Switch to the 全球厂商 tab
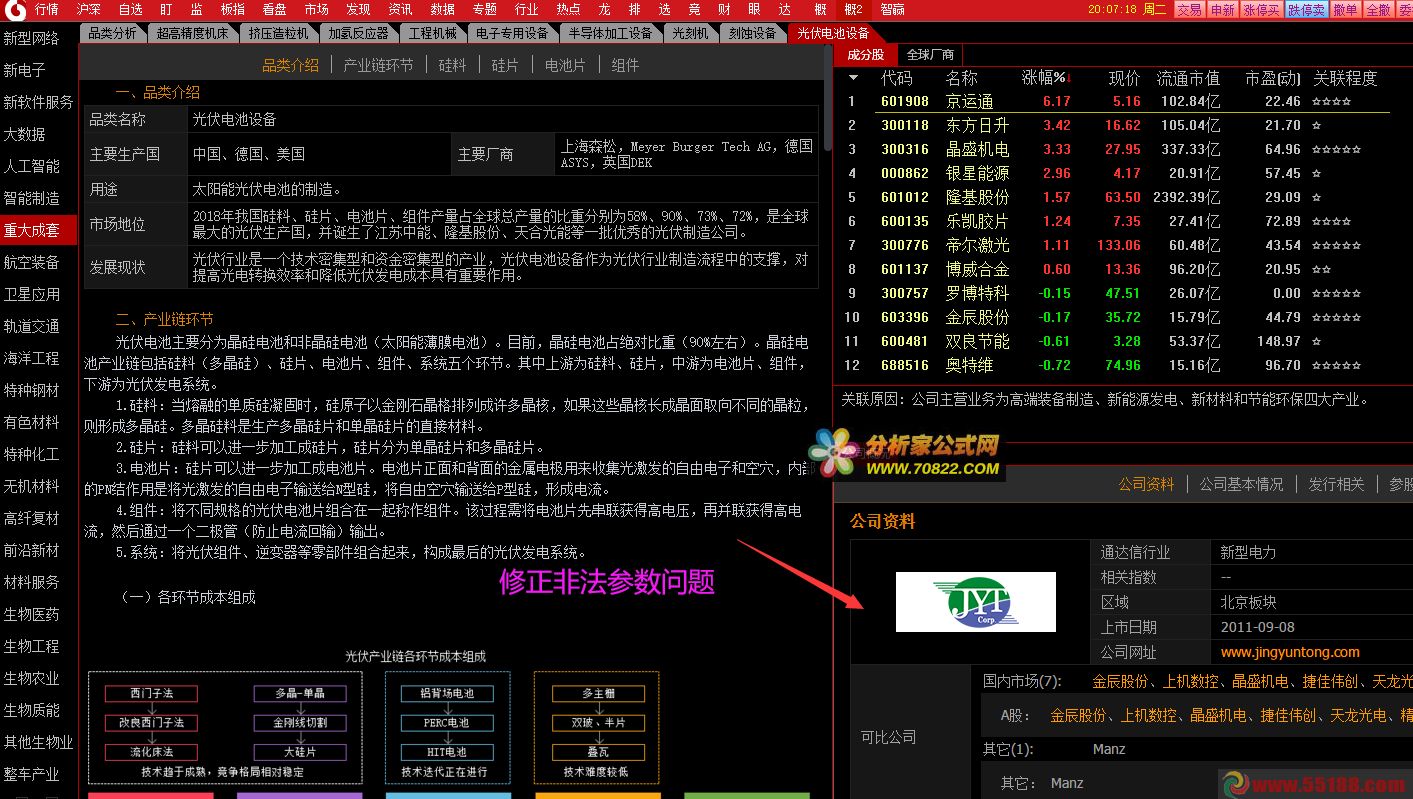Image resolution: width=1413 pixels, height=799 pixels. click(x=930, y=54)
